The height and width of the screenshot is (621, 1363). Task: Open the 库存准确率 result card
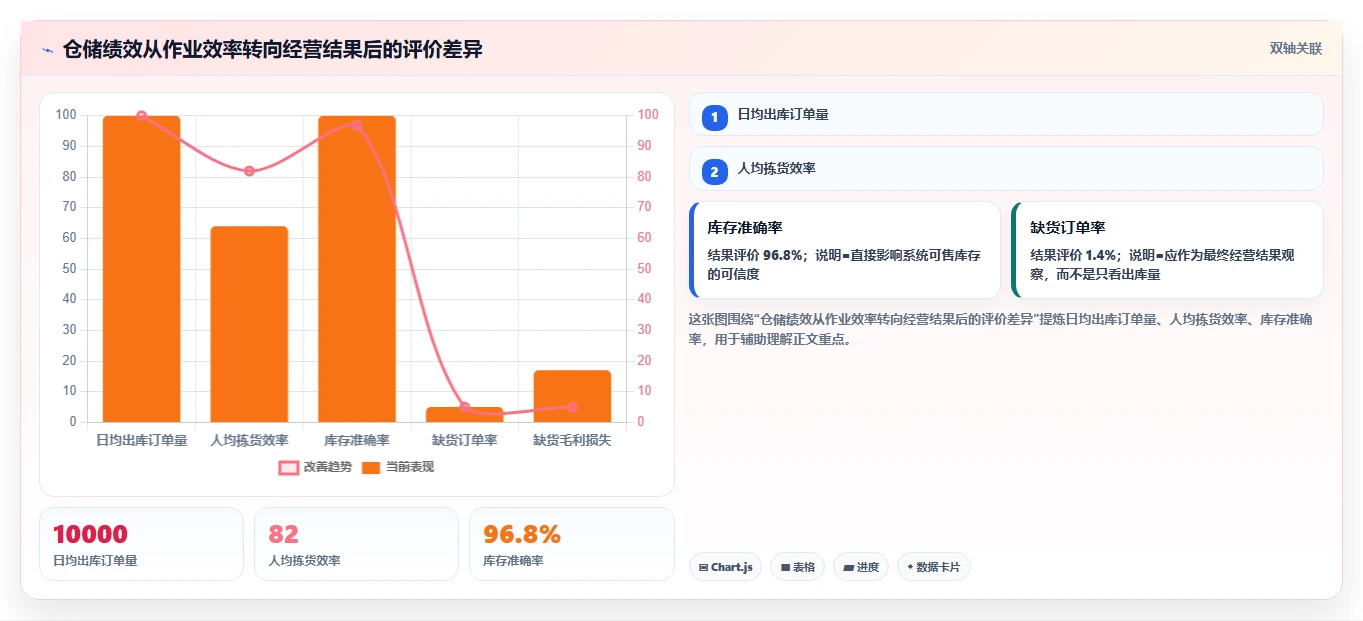(845, 250)
